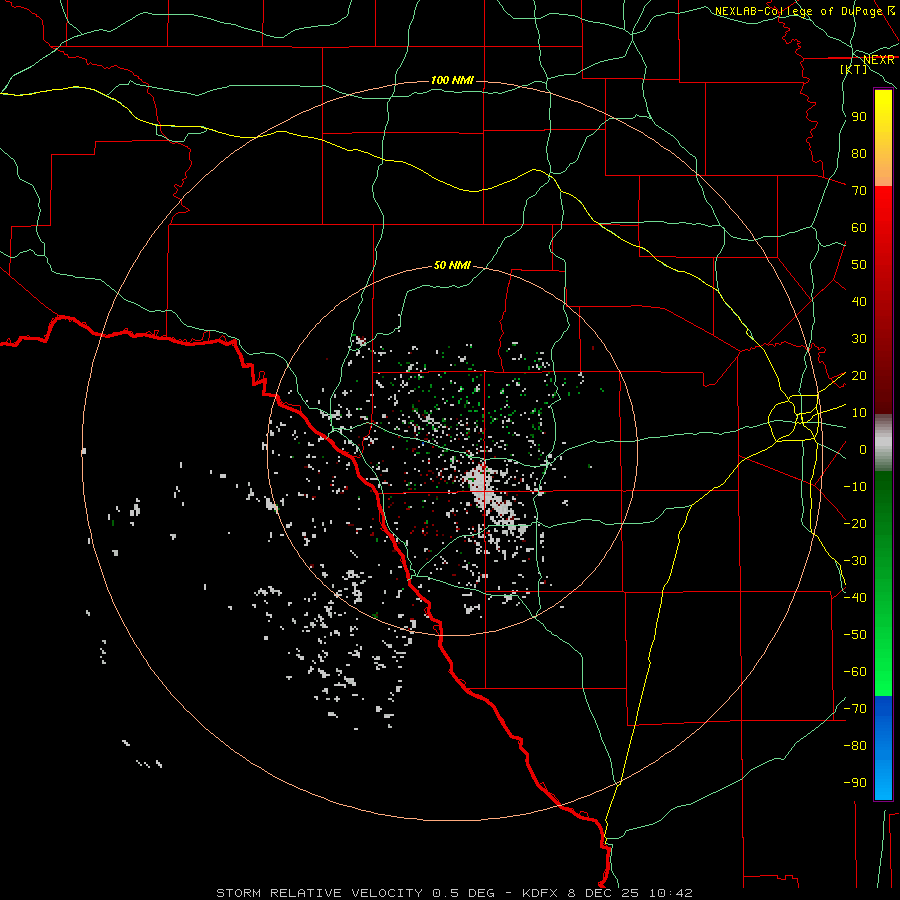The height and width of the screenshot is (900, 900).
Task: Select the positive 20 scale value
Action: [859, 376]
